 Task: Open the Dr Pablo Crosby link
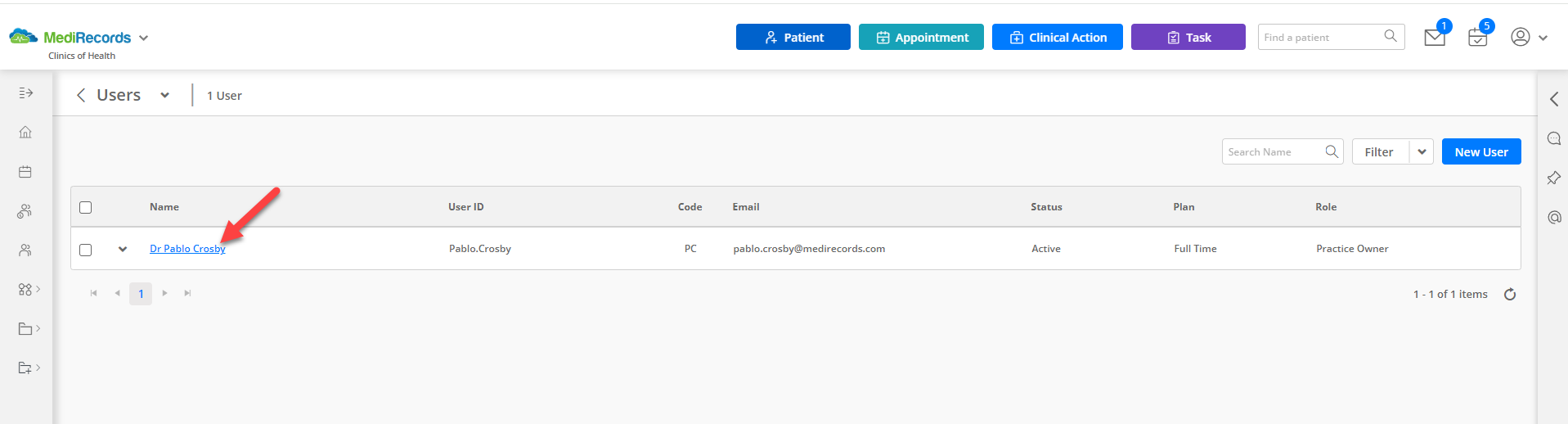click(187, 249)
